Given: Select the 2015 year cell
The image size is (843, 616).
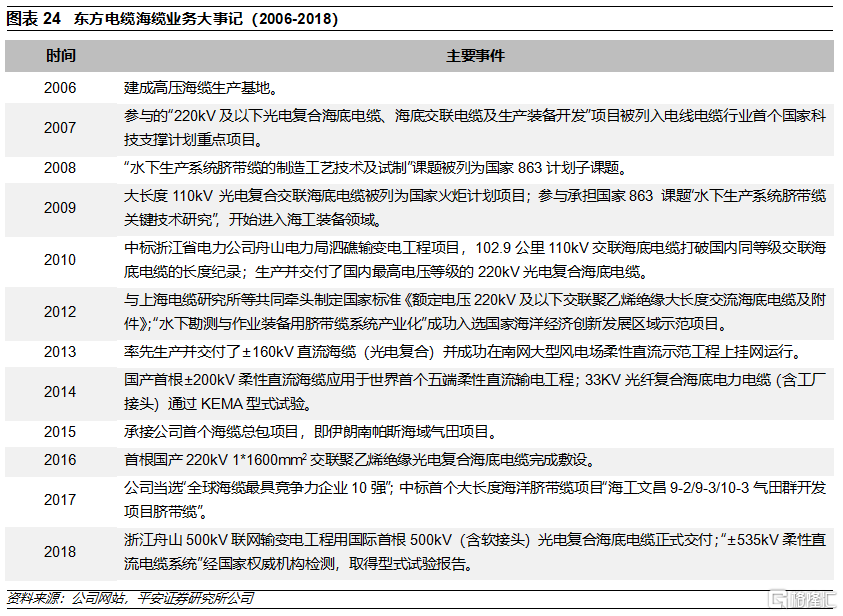Looking at the screenshot, I should pyautogui.click(x=60, y=432).
